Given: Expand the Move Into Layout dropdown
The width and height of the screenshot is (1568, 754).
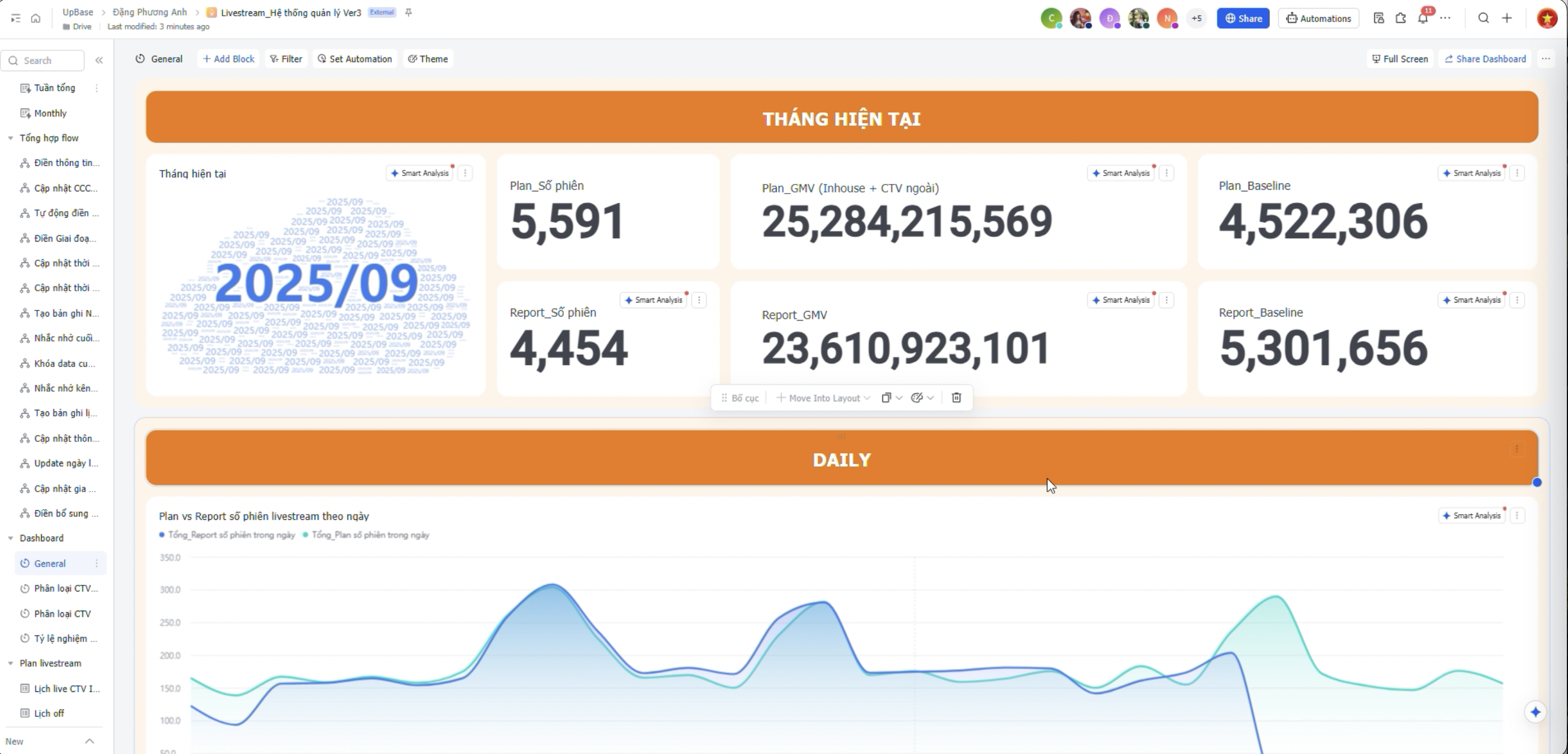Looking at the screenshot, I should coord(824,398).
